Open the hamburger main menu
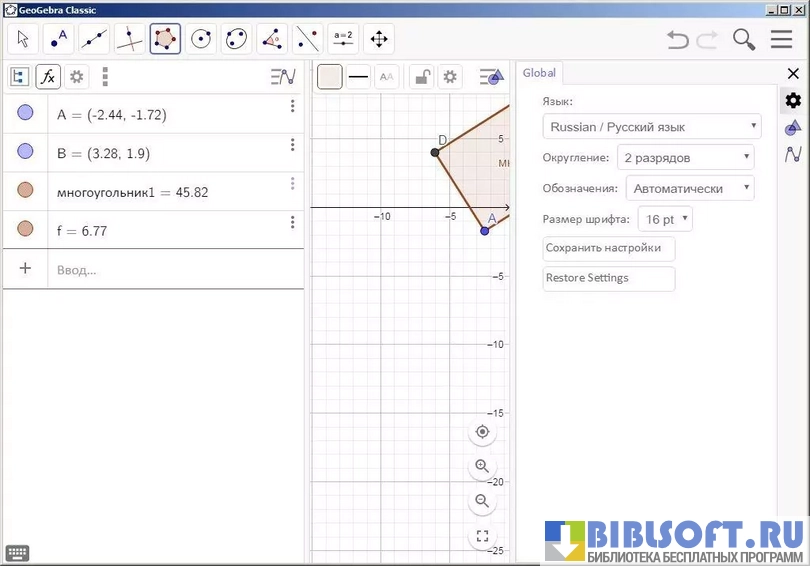The image size is (810, 566). 781,39
